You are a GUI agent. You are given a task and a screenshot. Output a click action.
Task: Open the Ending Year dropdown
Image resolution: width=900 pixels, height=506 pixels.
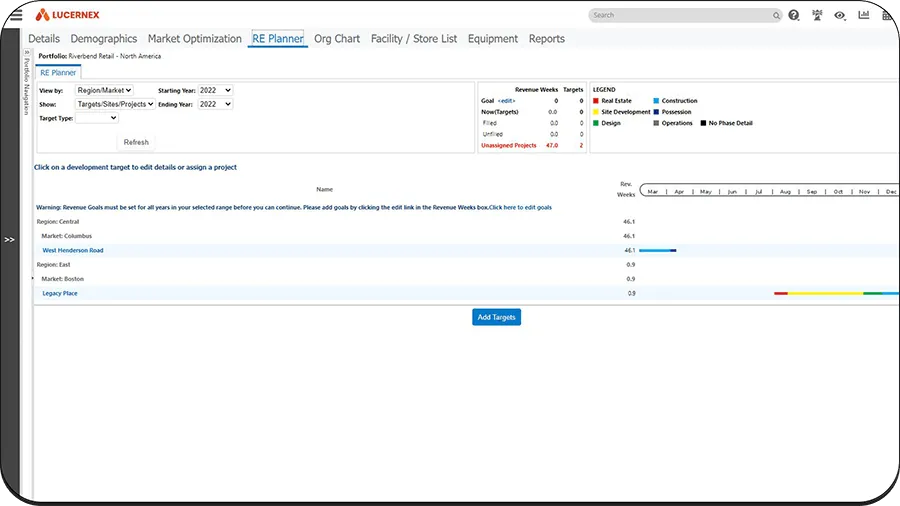click(x=215, y=104)
